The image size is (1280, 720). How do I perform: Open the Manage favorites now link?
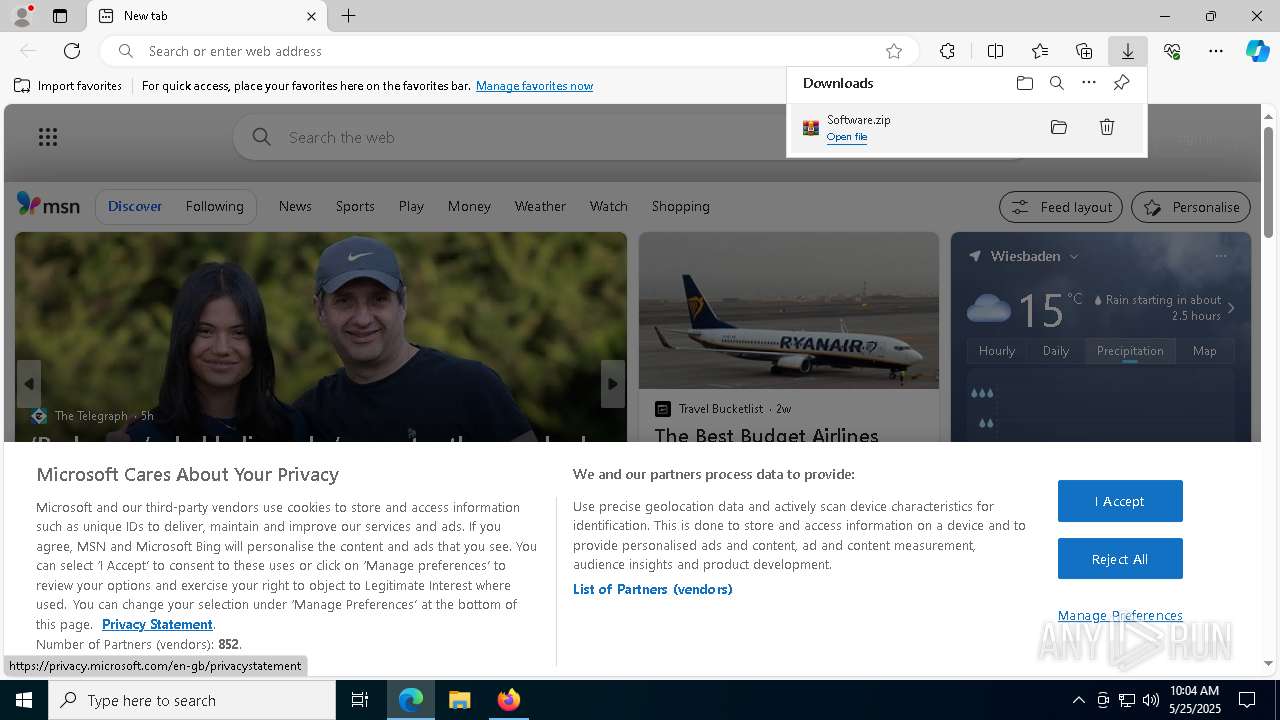pyautogui.click(x=534, y=86)
